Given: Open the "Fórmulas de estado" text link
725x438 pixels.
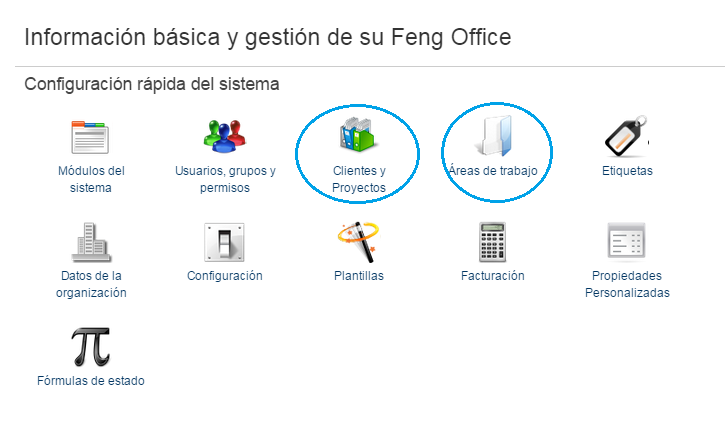Looking at the screenshot, I should point(91,381).
